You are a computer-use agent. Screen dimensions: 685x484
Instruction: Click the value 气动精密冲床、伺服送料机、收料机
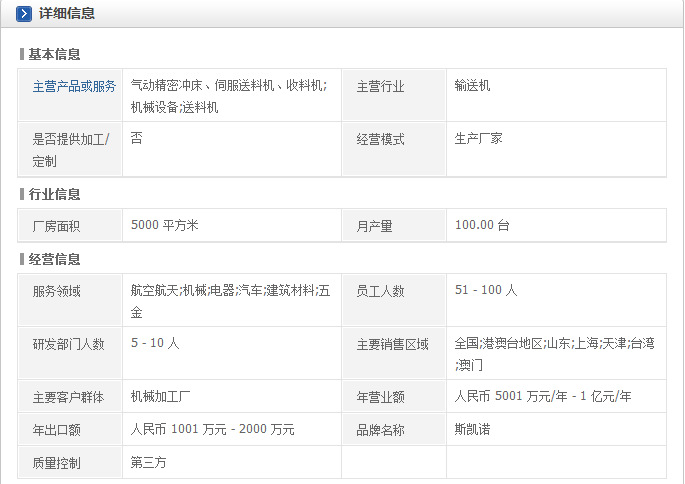click(x=229, y=86)
